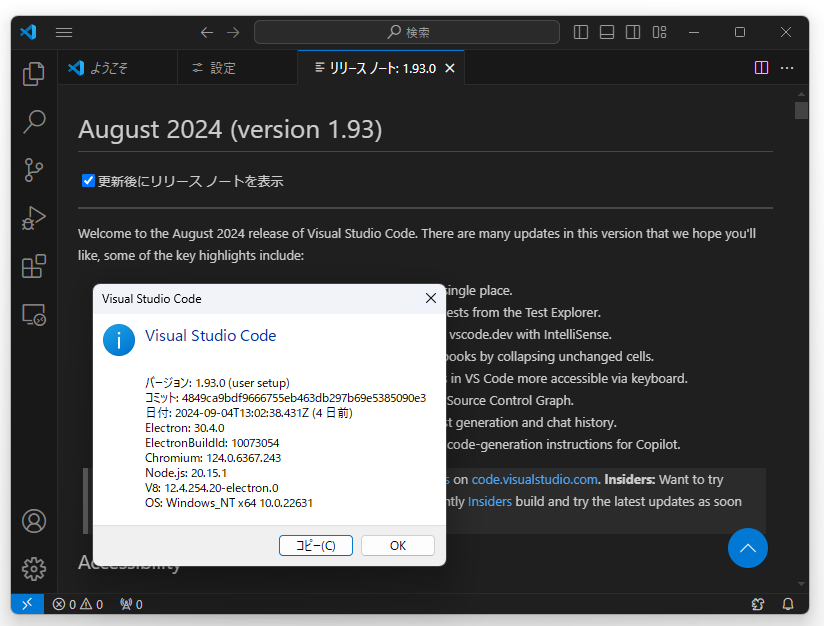Image resolution: width=824 pixels, height=626 pixels.
Task: Open the notifications bell
Action: pyautogui.click(x=786, y=604)
